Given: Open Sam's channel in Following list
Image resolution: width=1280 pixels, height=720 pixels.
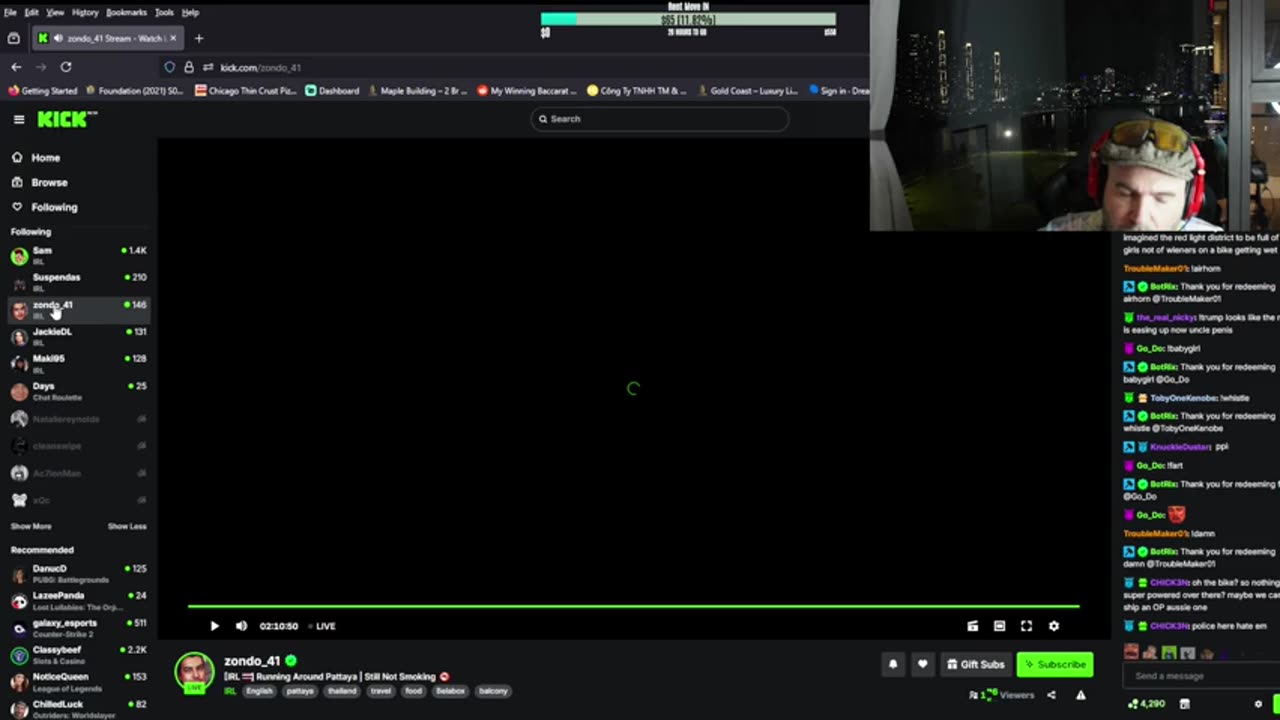Looking at the screenshot, I should [78, 255].
